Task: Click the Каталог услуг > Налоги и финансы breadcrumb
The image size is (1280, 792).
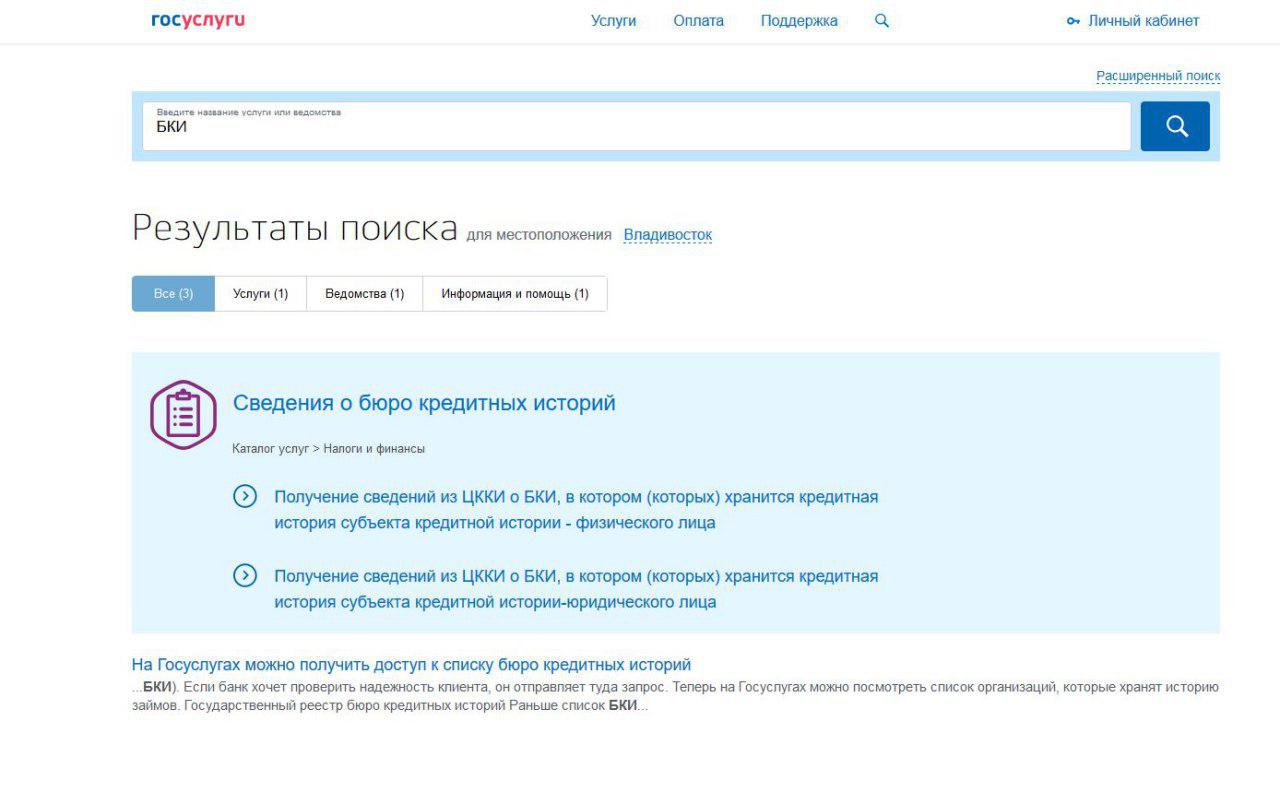Action: (x=328, y=449)
